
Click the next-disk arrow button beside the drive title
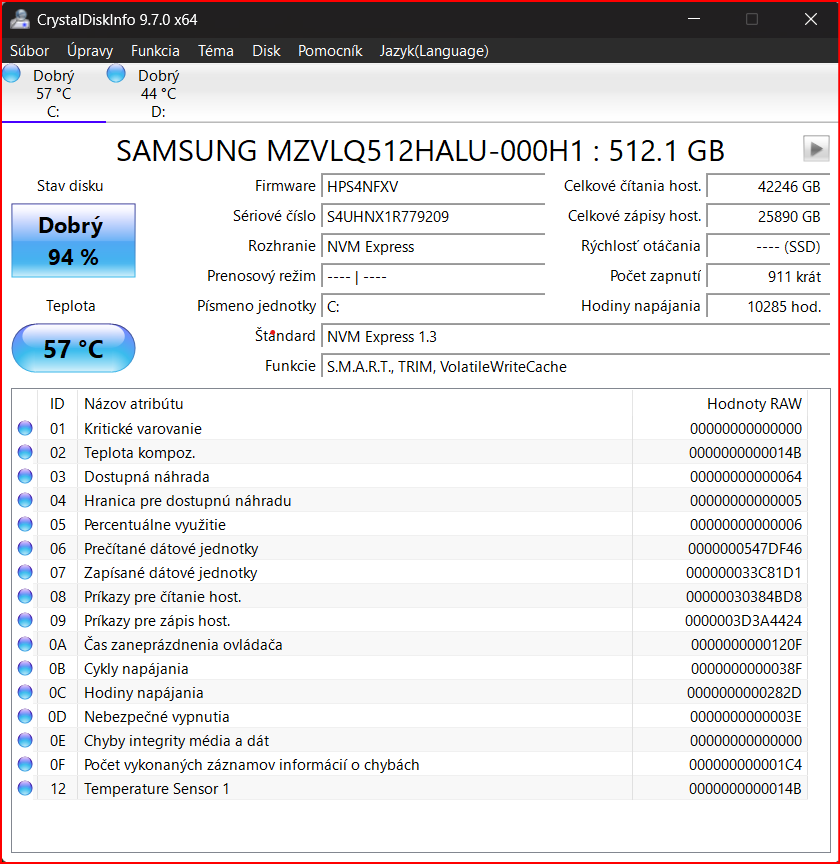click(818, 149)
